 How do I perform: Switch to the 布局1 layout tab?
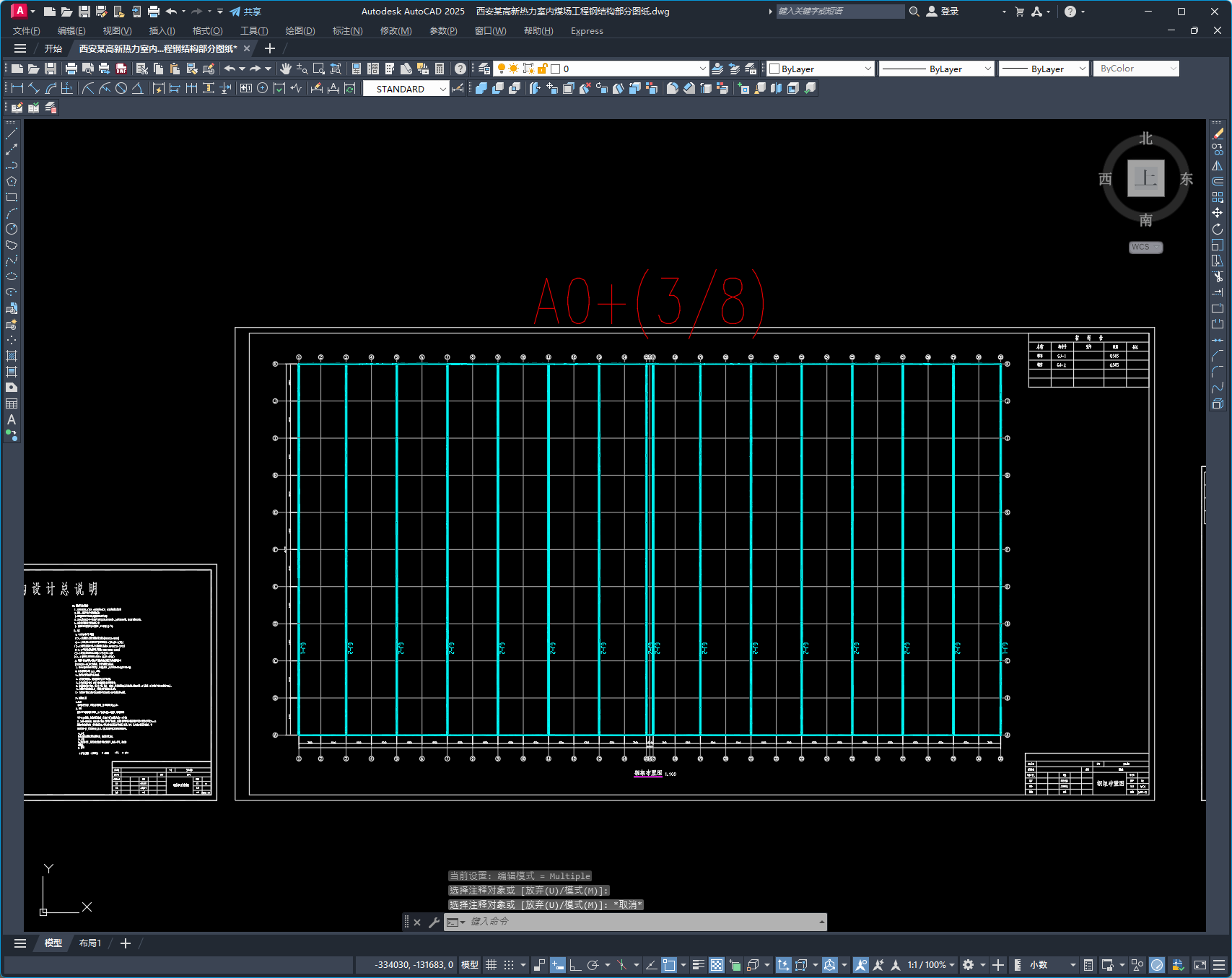(x=90, y=943)
